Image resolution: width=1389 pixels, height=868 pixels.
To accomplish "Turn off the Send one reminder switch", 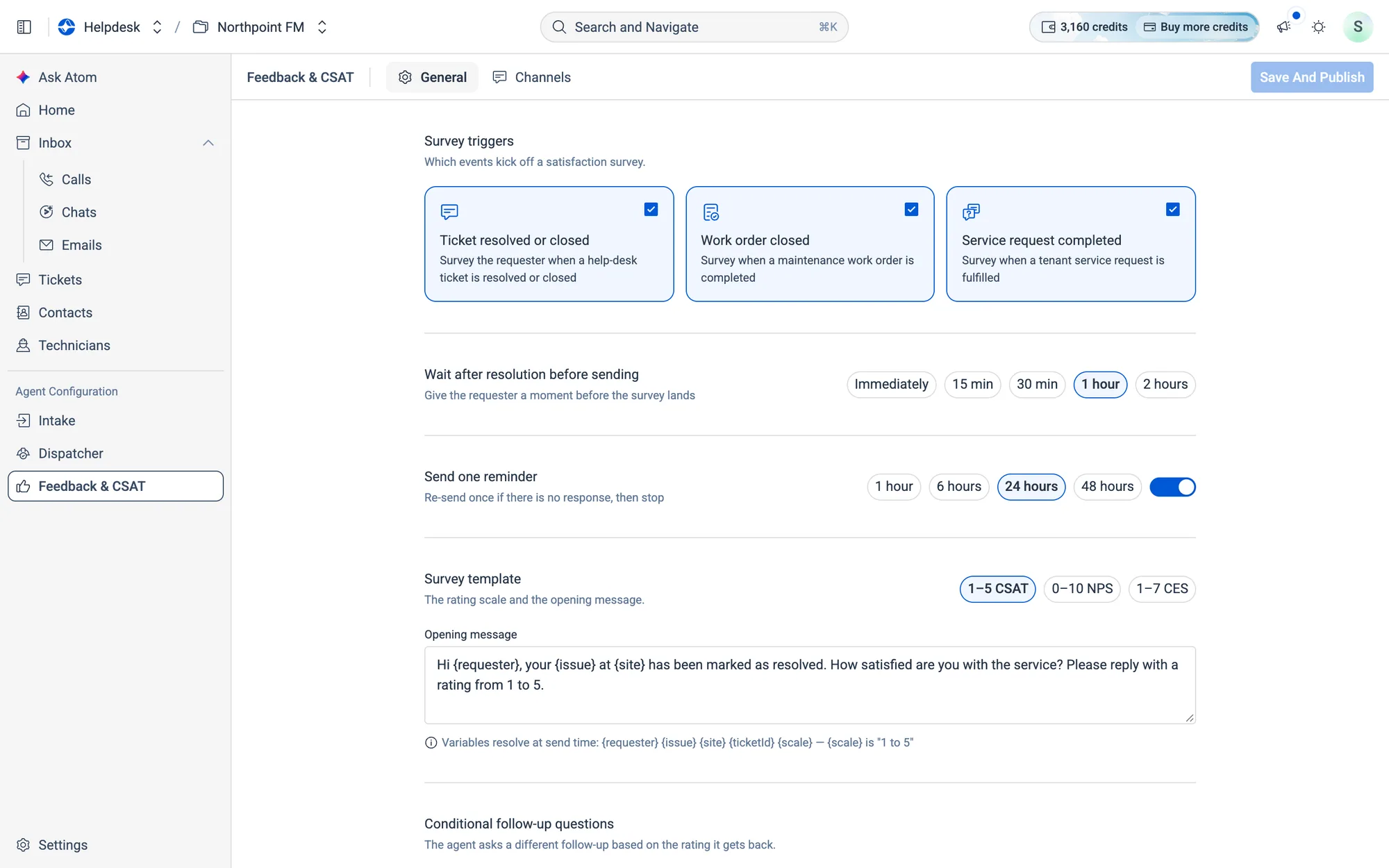I will [x=1172, y=487].
